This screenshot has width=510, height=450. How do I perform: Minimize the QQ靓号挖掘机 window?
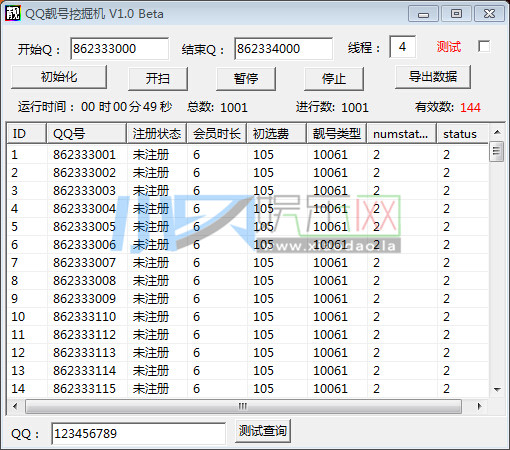pyautogui.click(x=423, y=14)
